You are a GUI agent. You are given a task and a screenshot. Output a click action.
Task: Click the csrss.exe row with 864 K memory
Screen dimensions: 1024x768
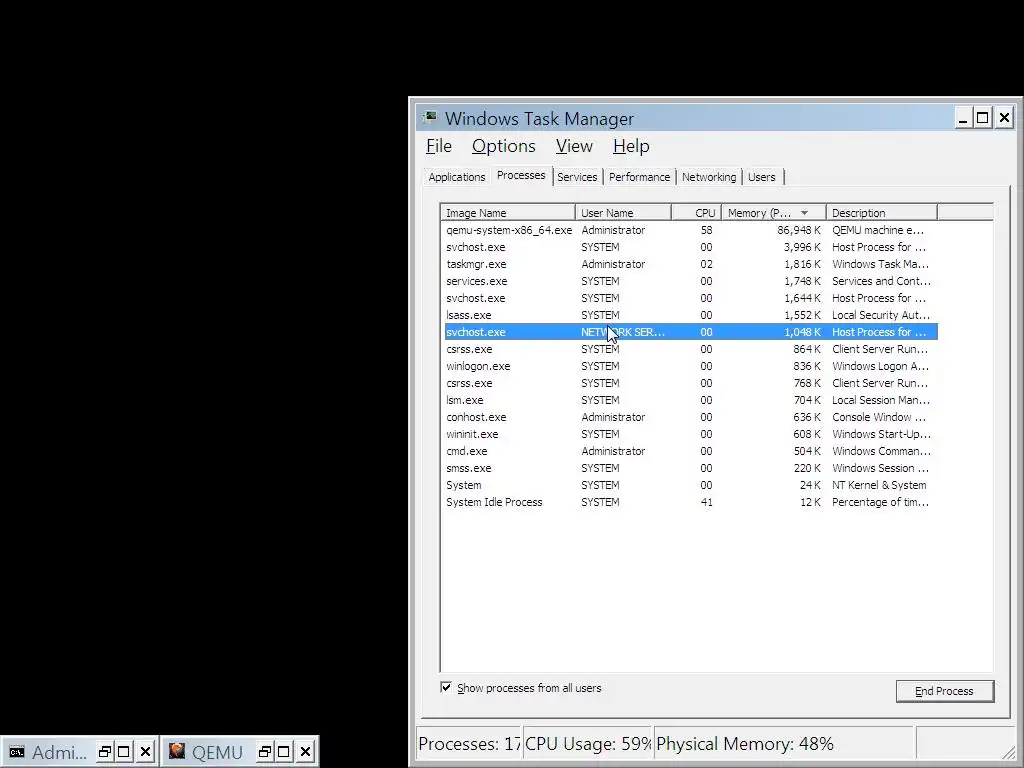691,349
